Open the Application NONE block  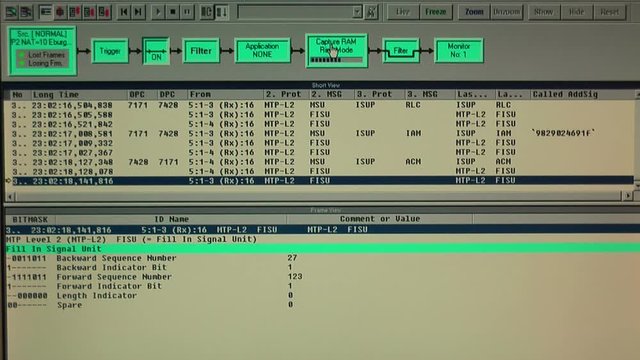(262, 51)
